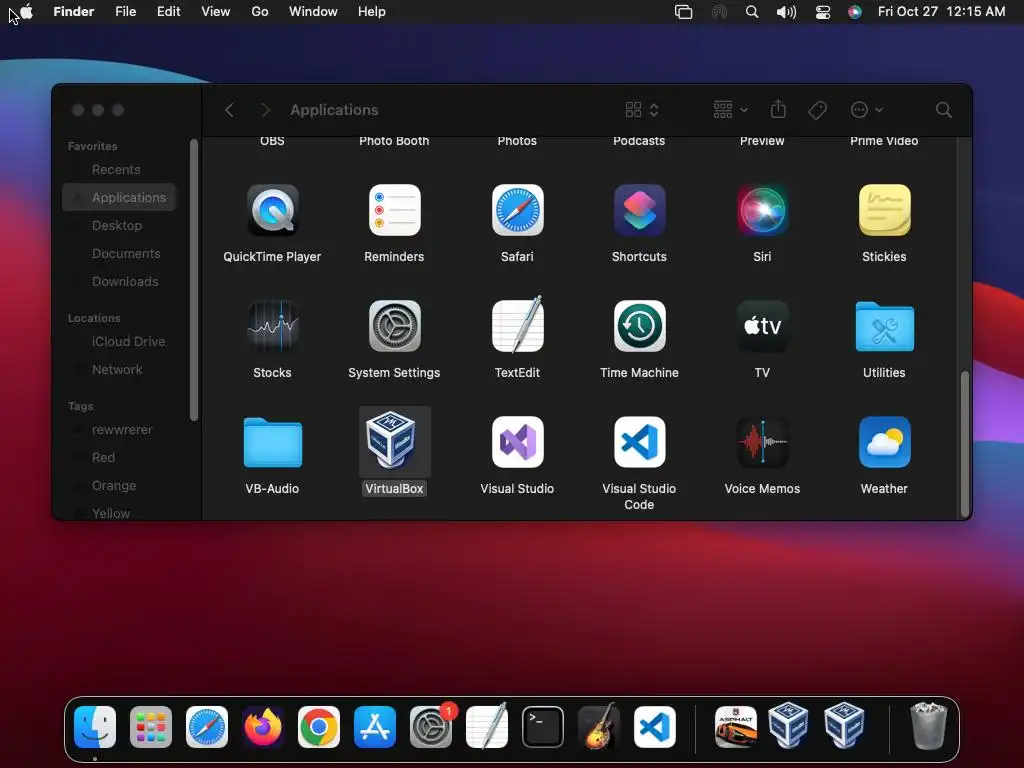Click the volume icon in menu bar

tap(786, 12)
